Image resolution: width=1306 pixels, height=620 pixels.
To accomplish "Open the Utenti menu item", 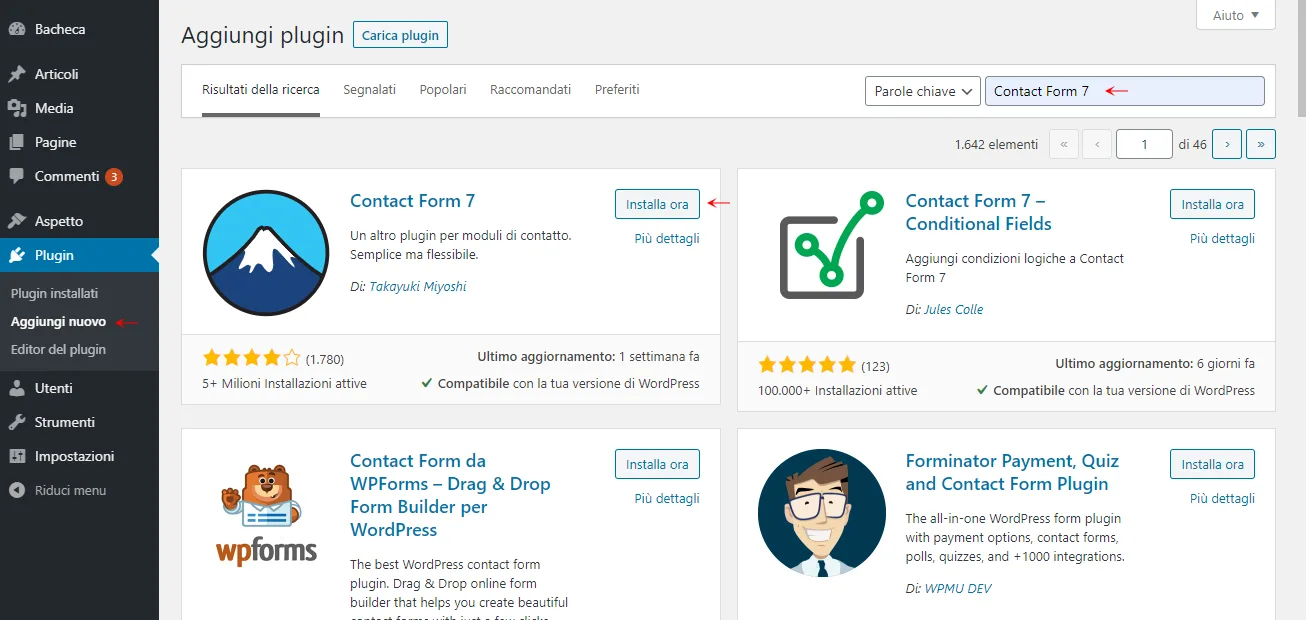I will coord(79,388).
